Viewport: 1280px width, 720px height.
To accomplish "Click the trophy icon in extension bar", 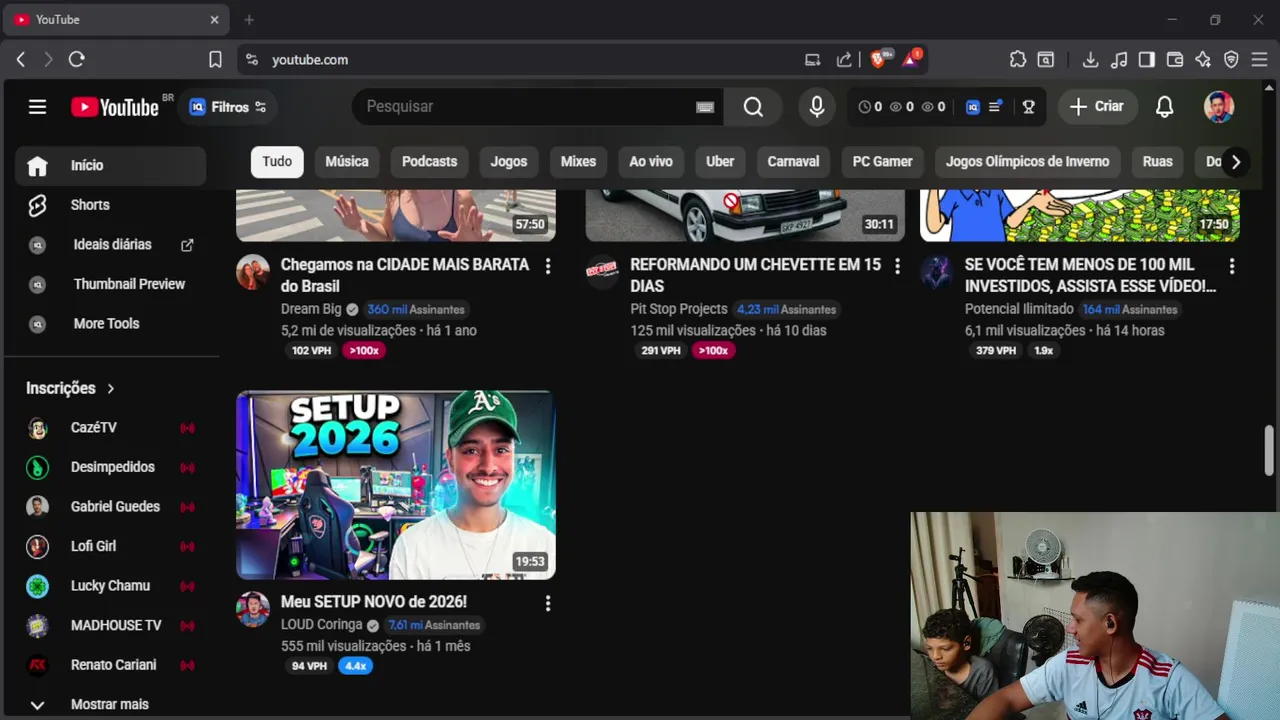I will (1028, 107).
